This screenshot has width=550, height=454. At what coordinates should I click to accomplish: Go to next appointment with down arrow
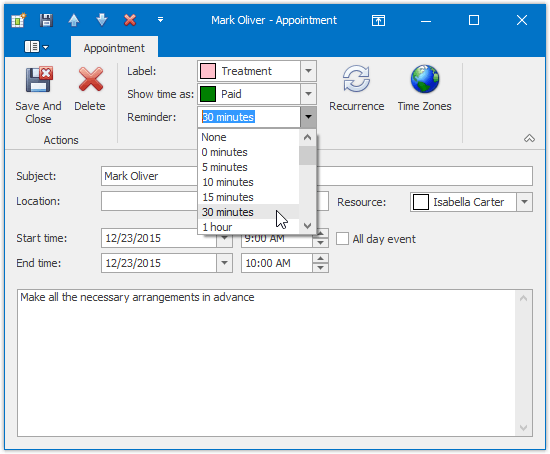[x=102, y=20]
